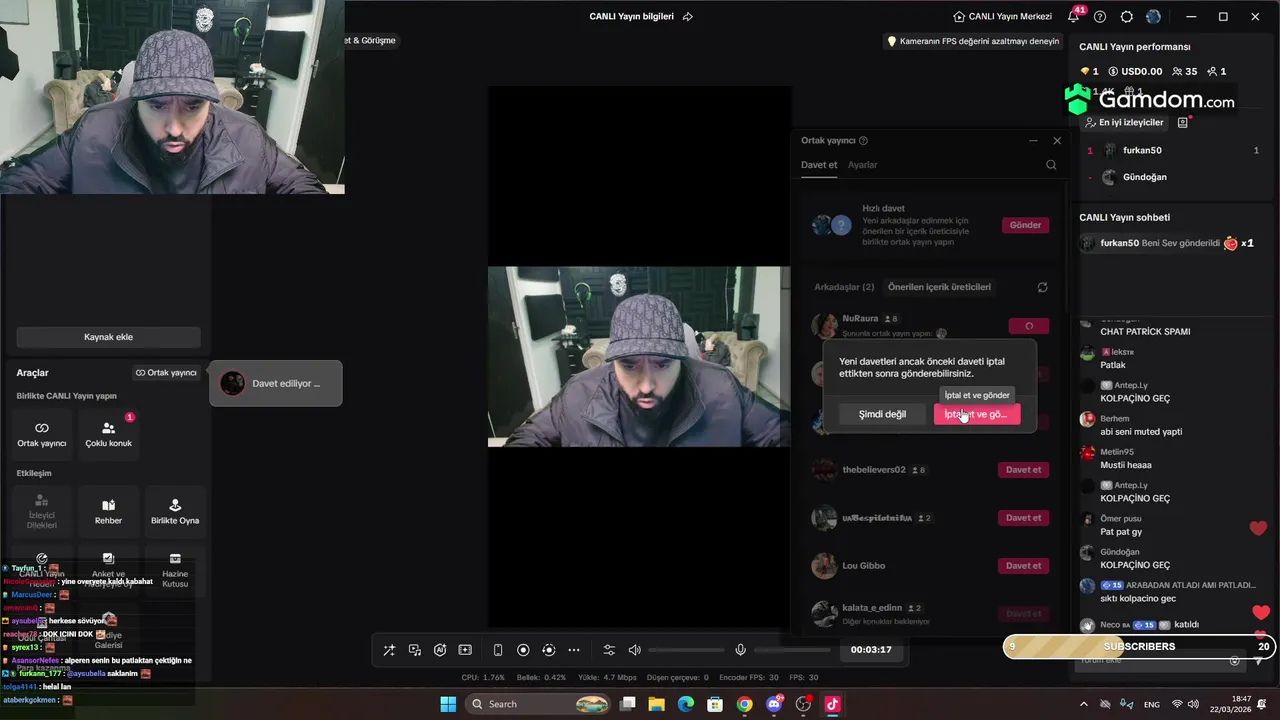
Task: Open Discord from the taskbar
Action: (774, 704)
